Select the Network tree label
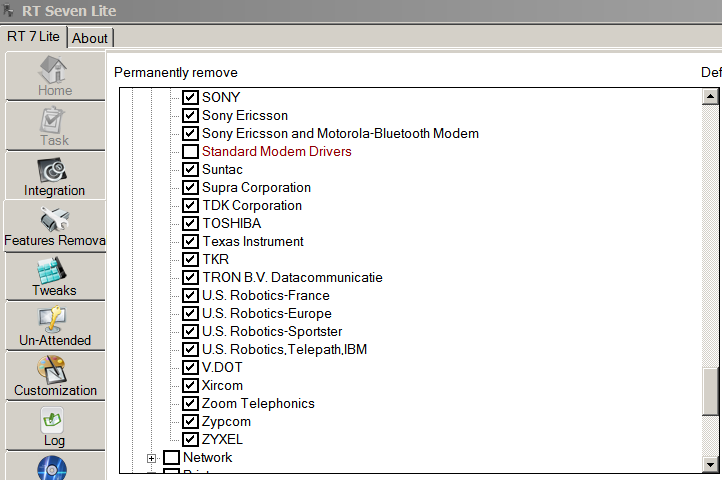Image resolution: width=722 pixels, height=480 pixels. tap(208, 457)
